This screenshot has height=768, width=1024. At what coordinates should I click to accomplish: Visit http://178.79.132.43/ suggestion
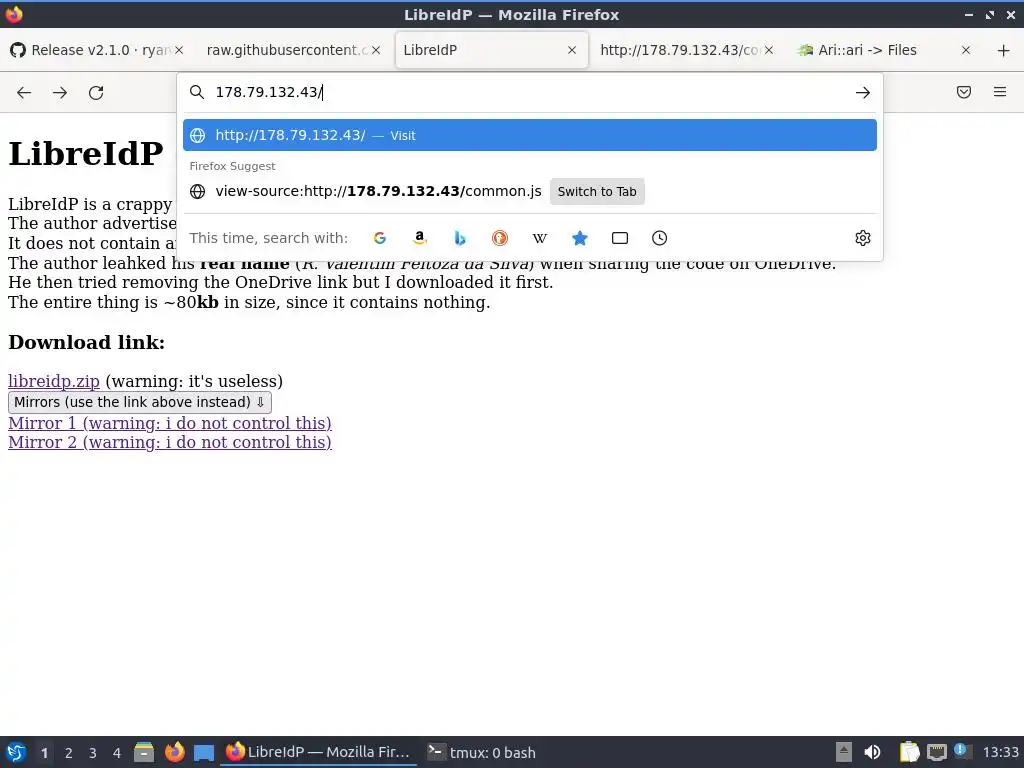530,135
